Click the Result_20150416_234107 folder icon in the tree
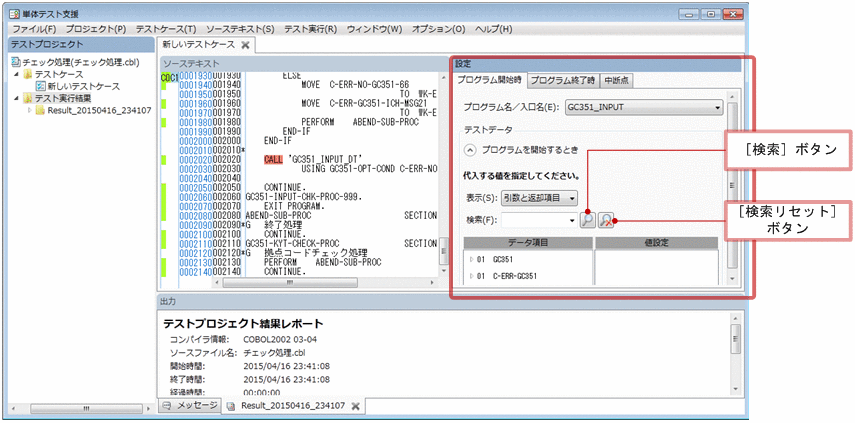Image resolution: width=855 pixels, height=423 pixels. [40, 111]
